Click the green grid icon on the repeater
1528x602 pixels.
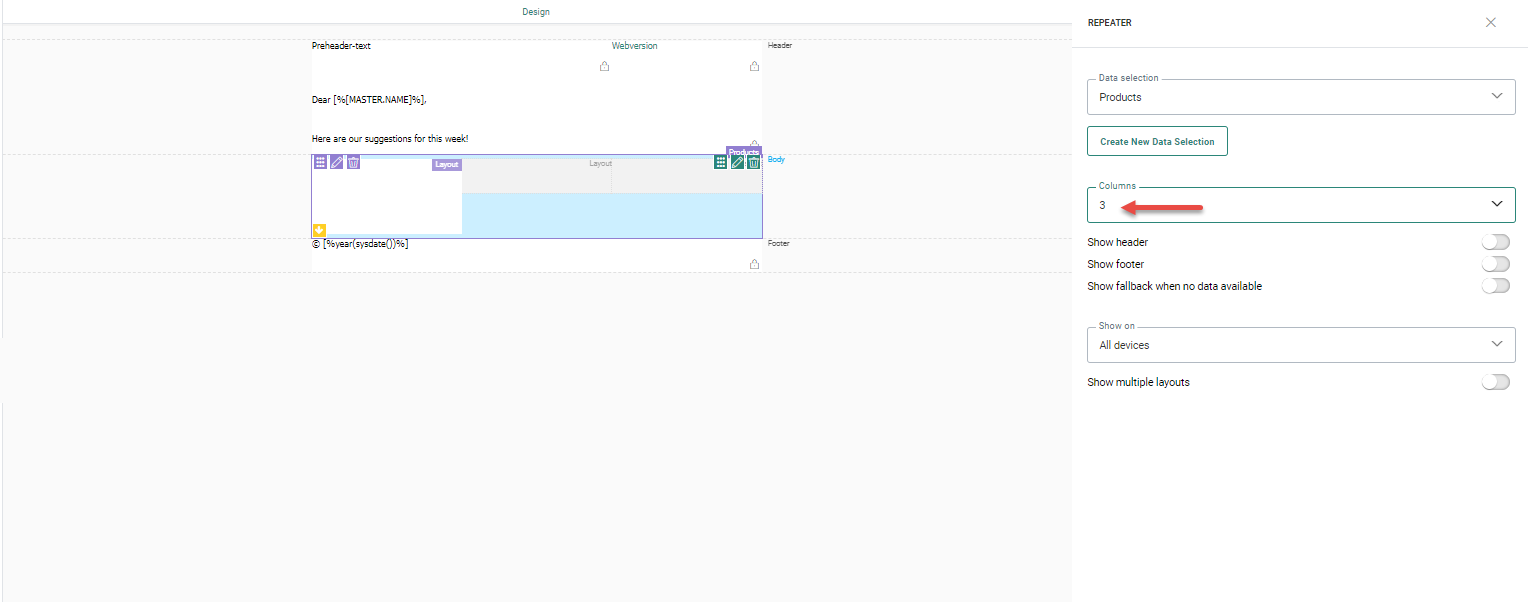720,162
